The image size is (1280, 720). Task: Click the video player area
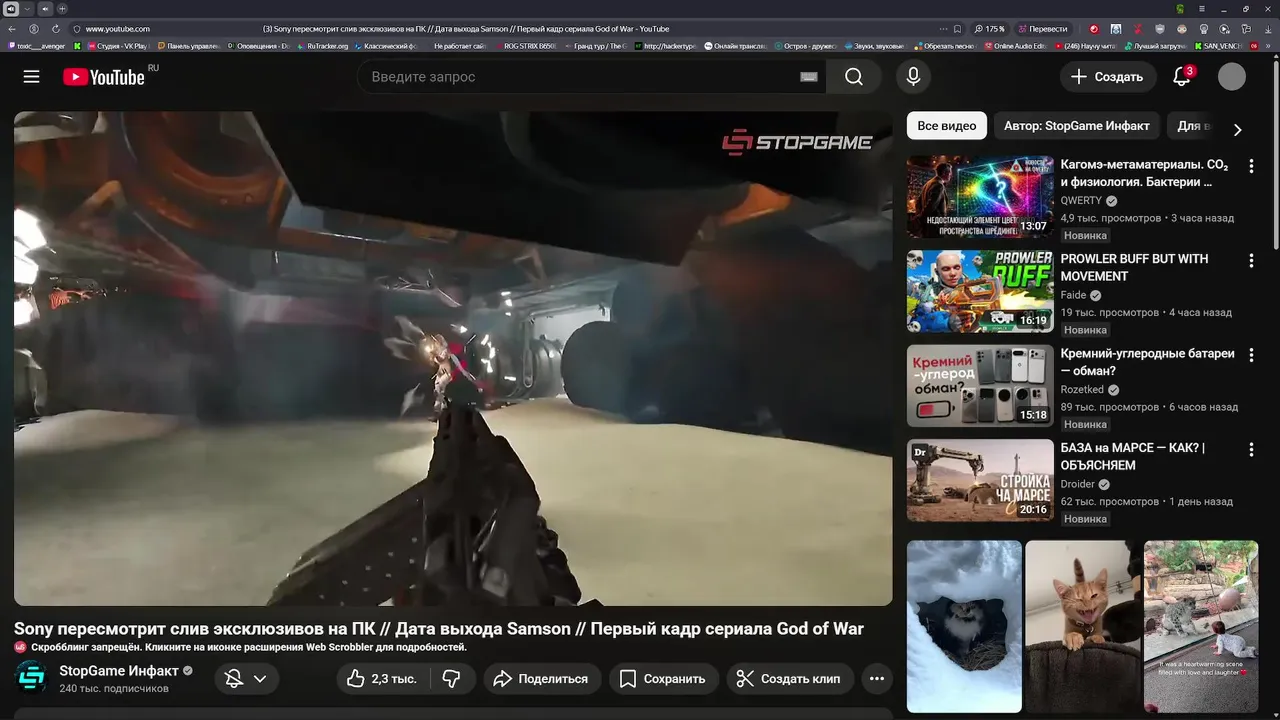(453, 358)
